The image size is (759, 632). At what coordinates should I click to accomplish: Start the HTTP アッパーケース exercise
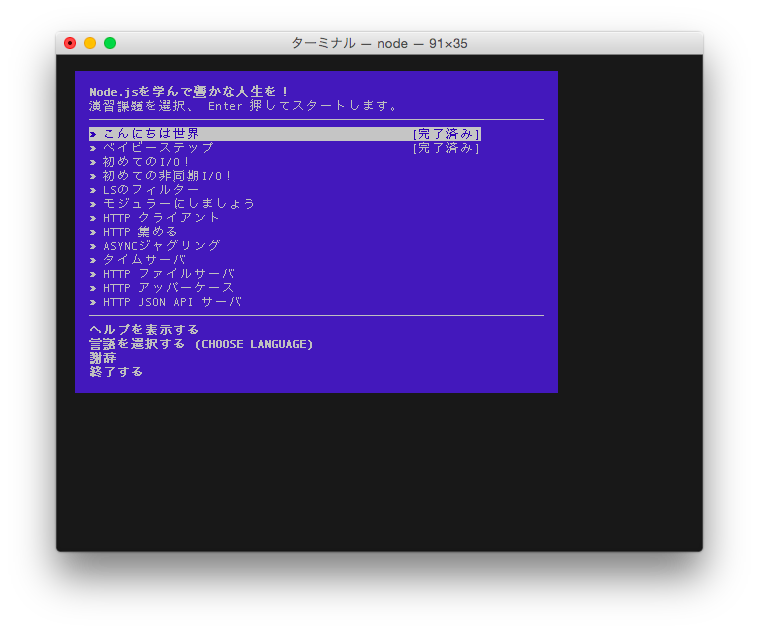pos(168,288)
